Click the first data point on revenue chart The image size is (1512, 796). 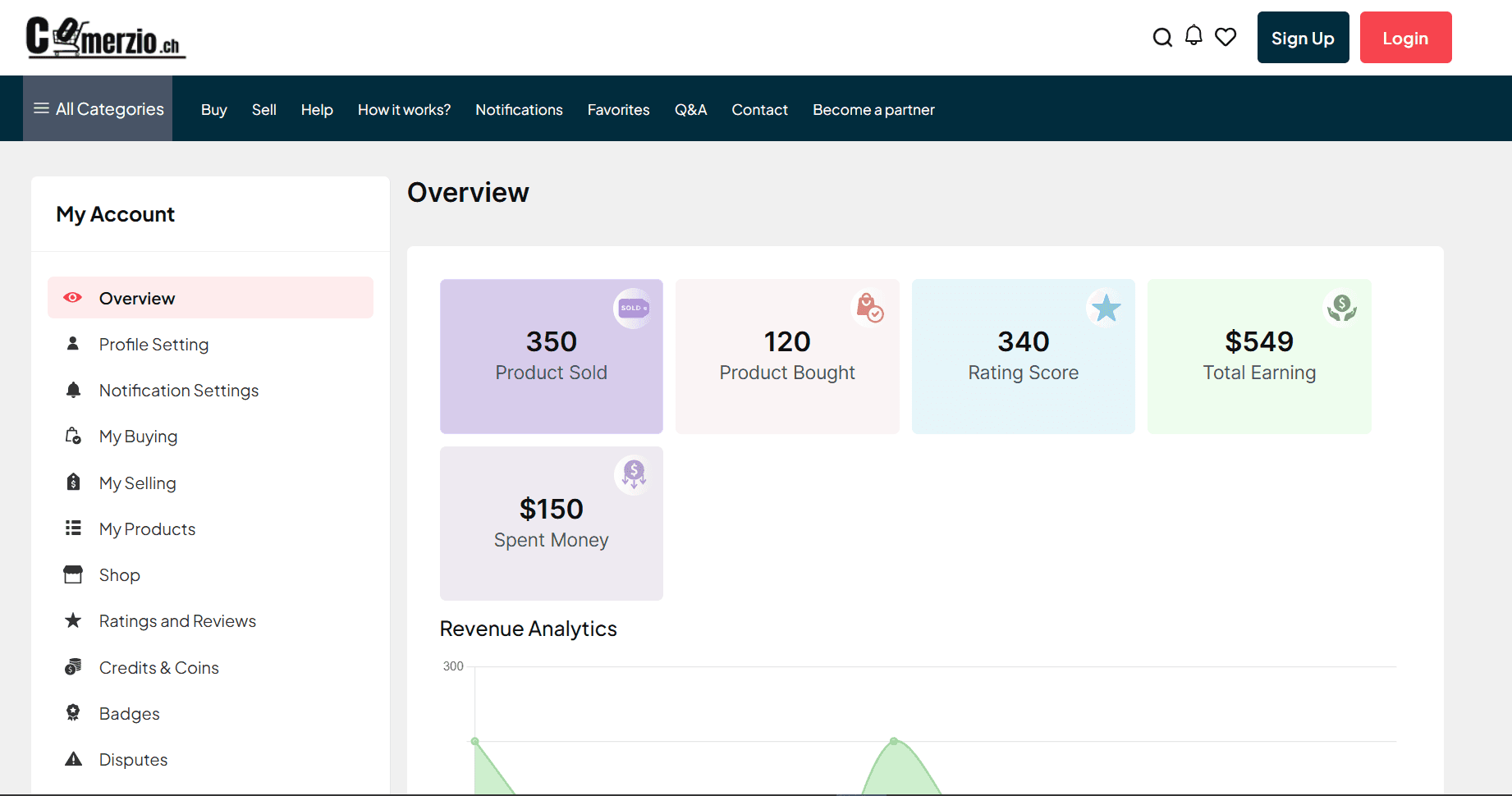pyautogui.click(x=474, y=741)
